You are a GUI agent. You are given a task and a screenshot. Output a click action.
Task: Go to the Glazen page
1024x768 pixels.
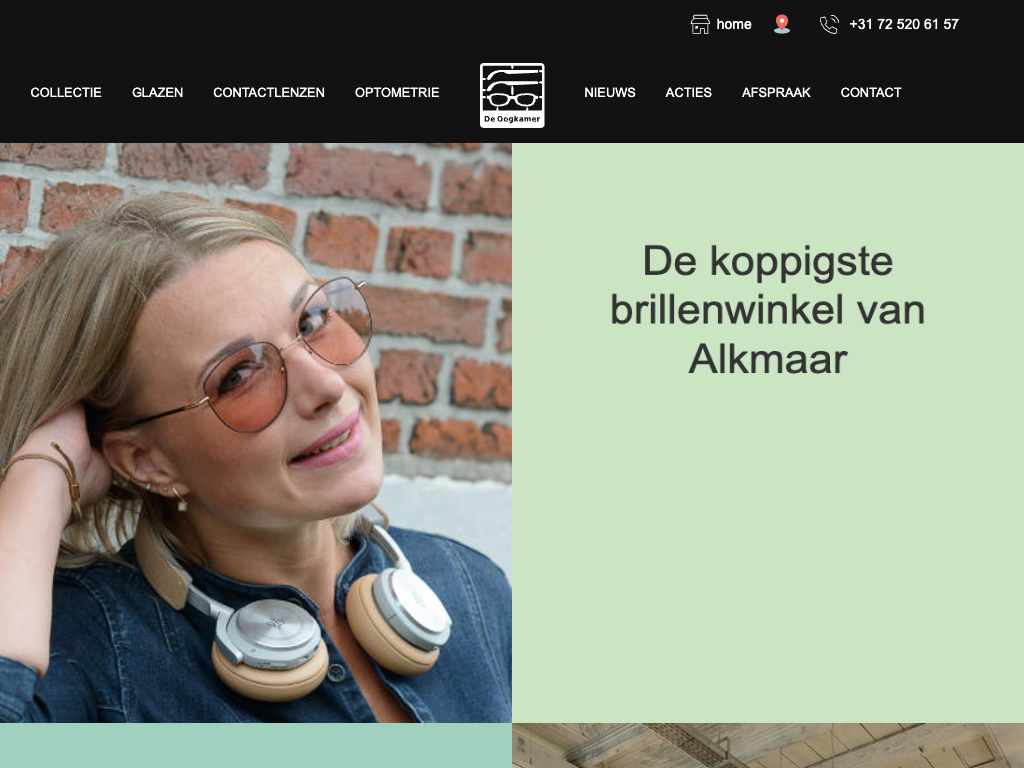pos(157,93)
